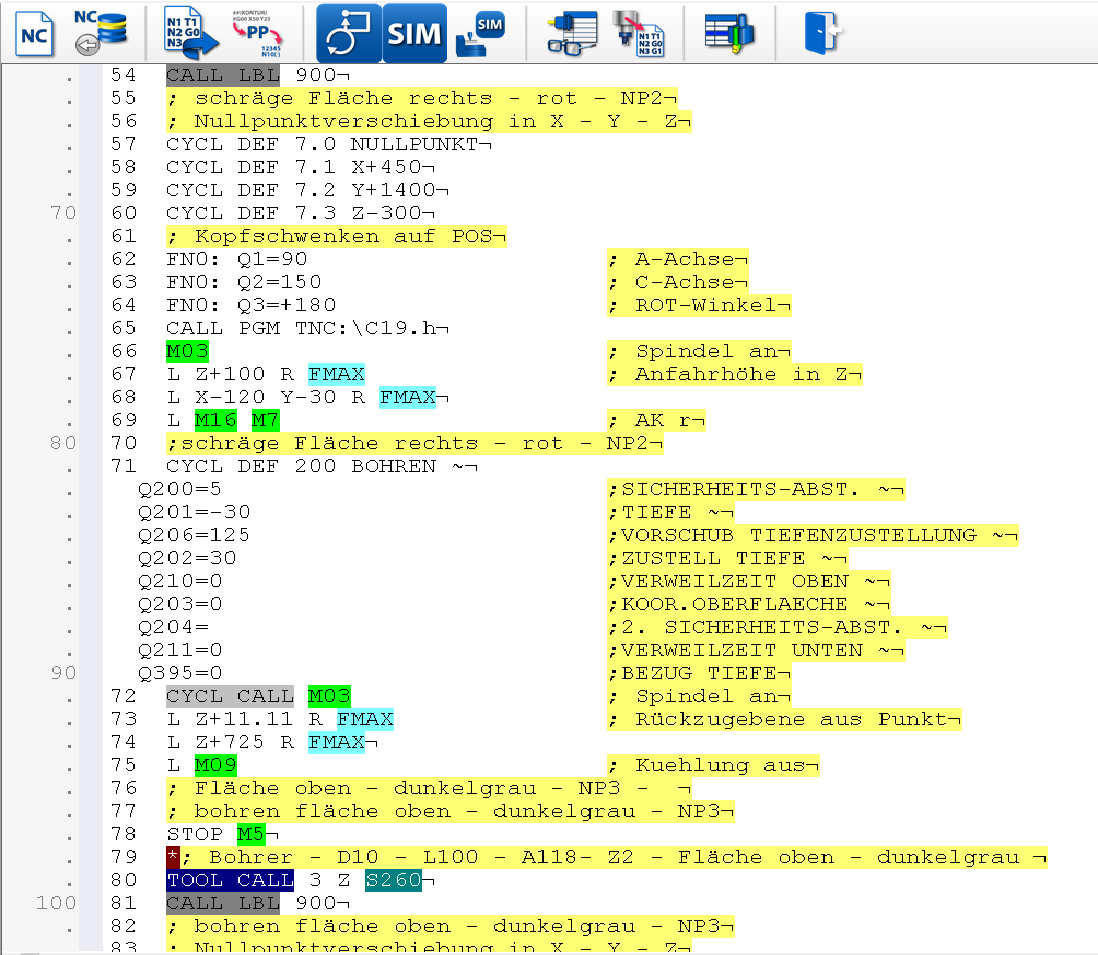Click the green M09 code
The image size is (1098, 955).
coord(216,765)
